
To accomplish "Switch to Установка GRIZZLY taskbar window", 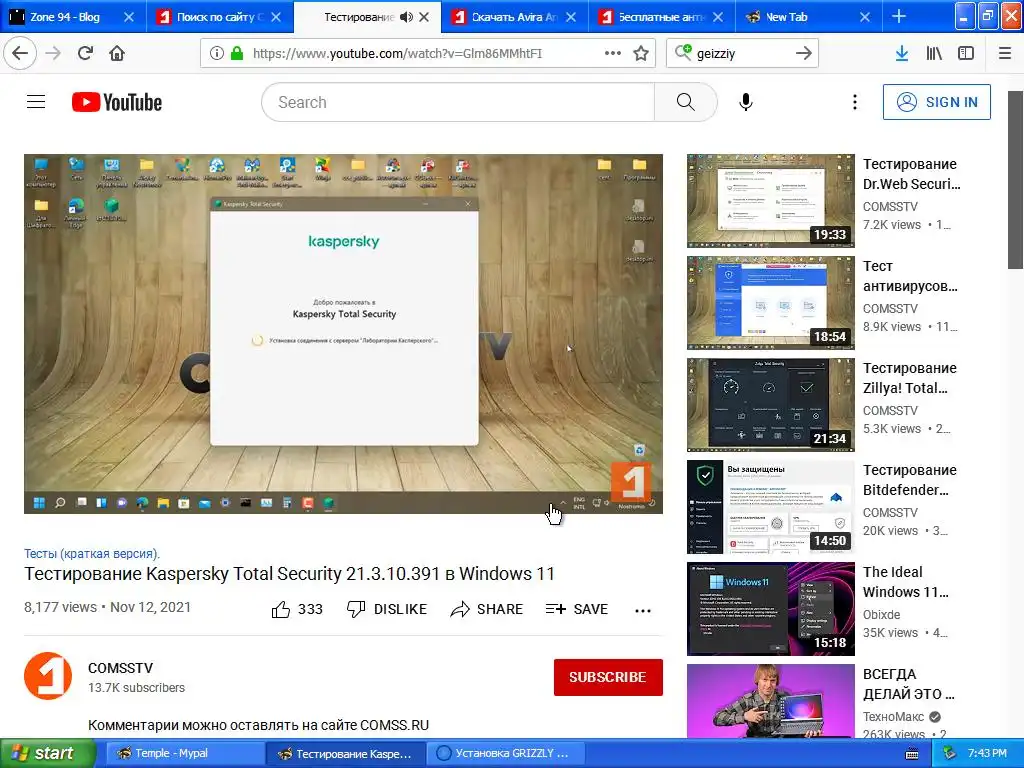I will [507, 753].
